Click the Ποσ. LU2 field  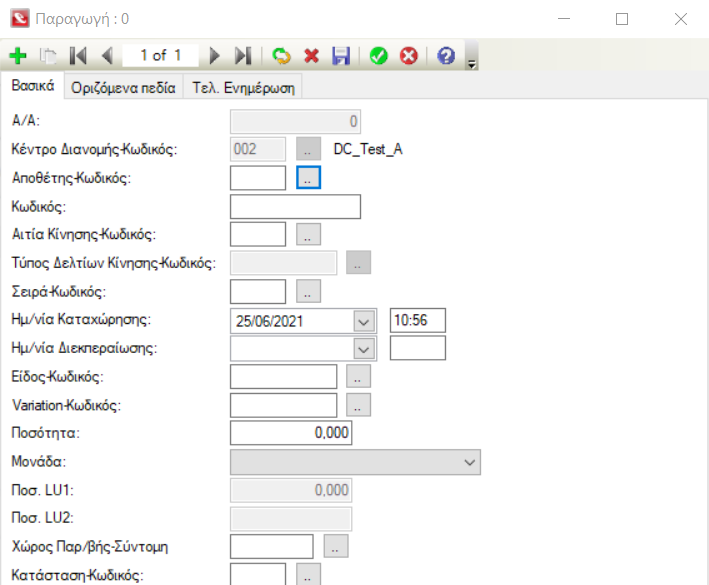(x=291, y=519)
